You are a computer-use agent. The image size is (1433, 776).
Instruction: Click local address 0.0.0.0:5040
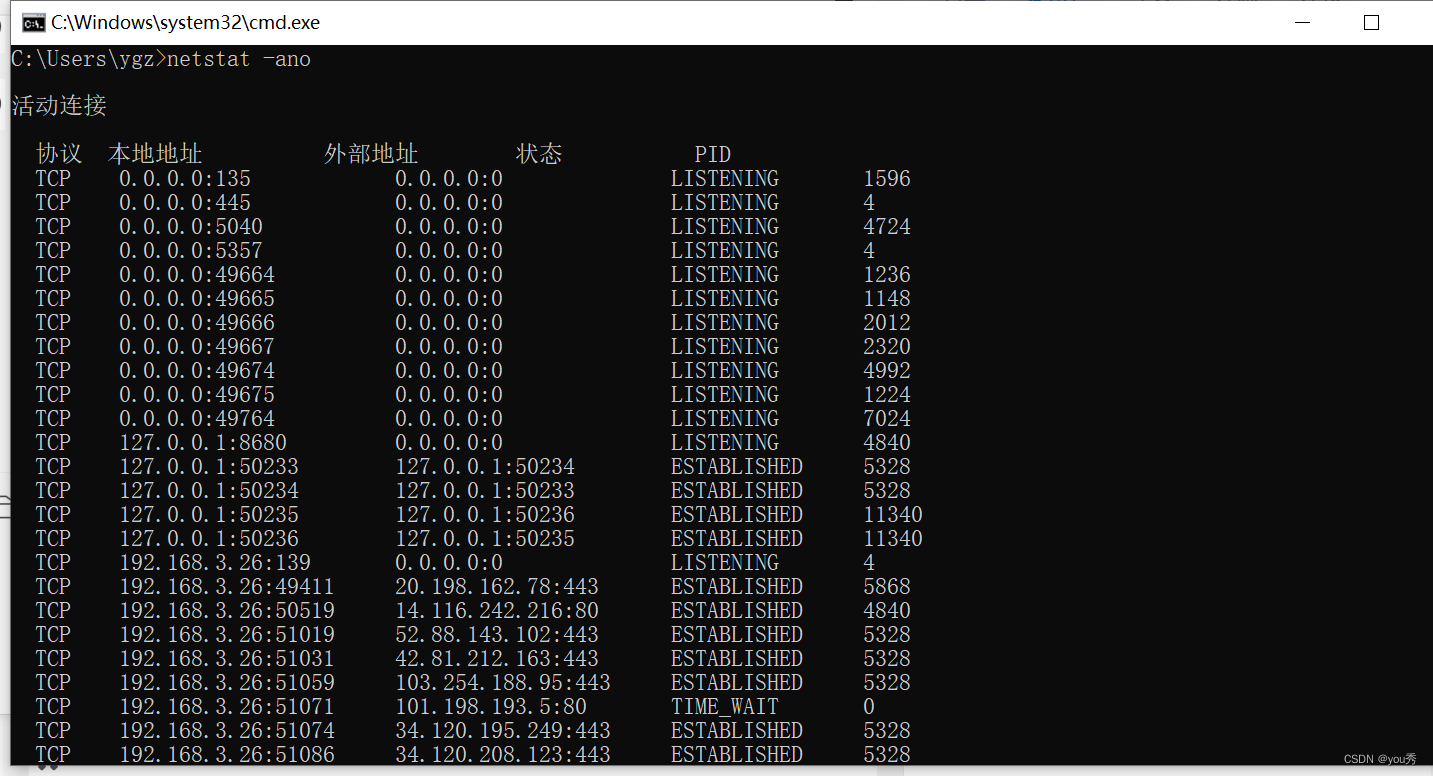coord(191,227)
